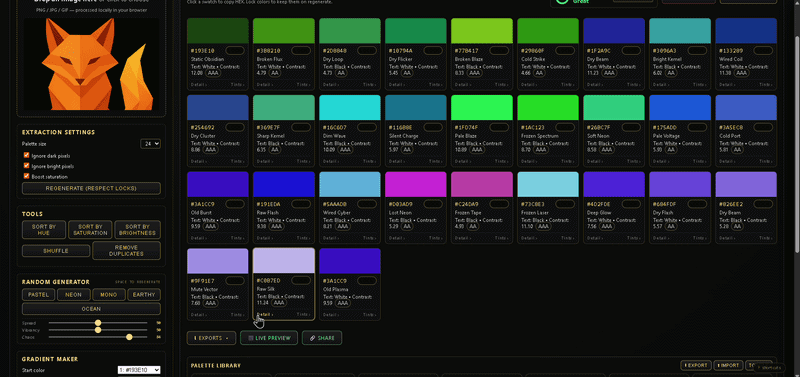The image size is (800, 377).
Task: Copy the Broken Blaze lime green swatch
Action: click(482, 31)
